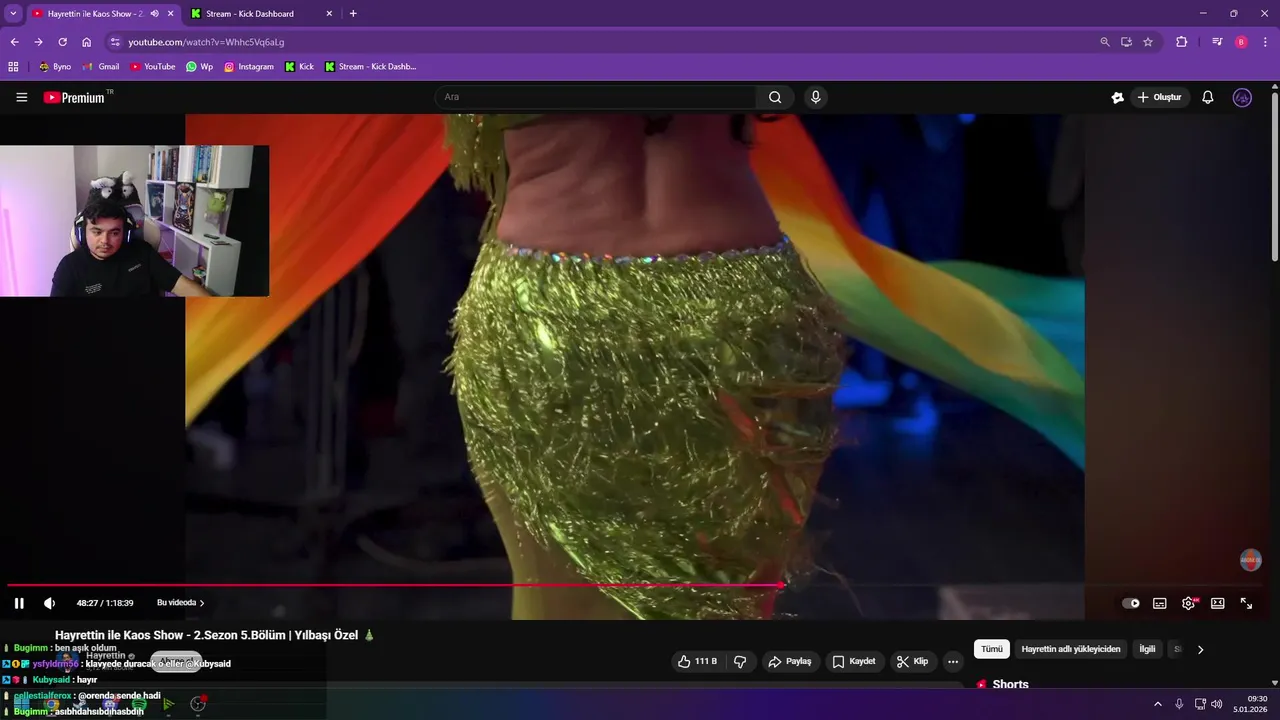This screenshot has height=720, width=1280.
Task: Expand the "Bu videoda" chapters chevron
Action: pyautogui.click(x=202, y=603)
